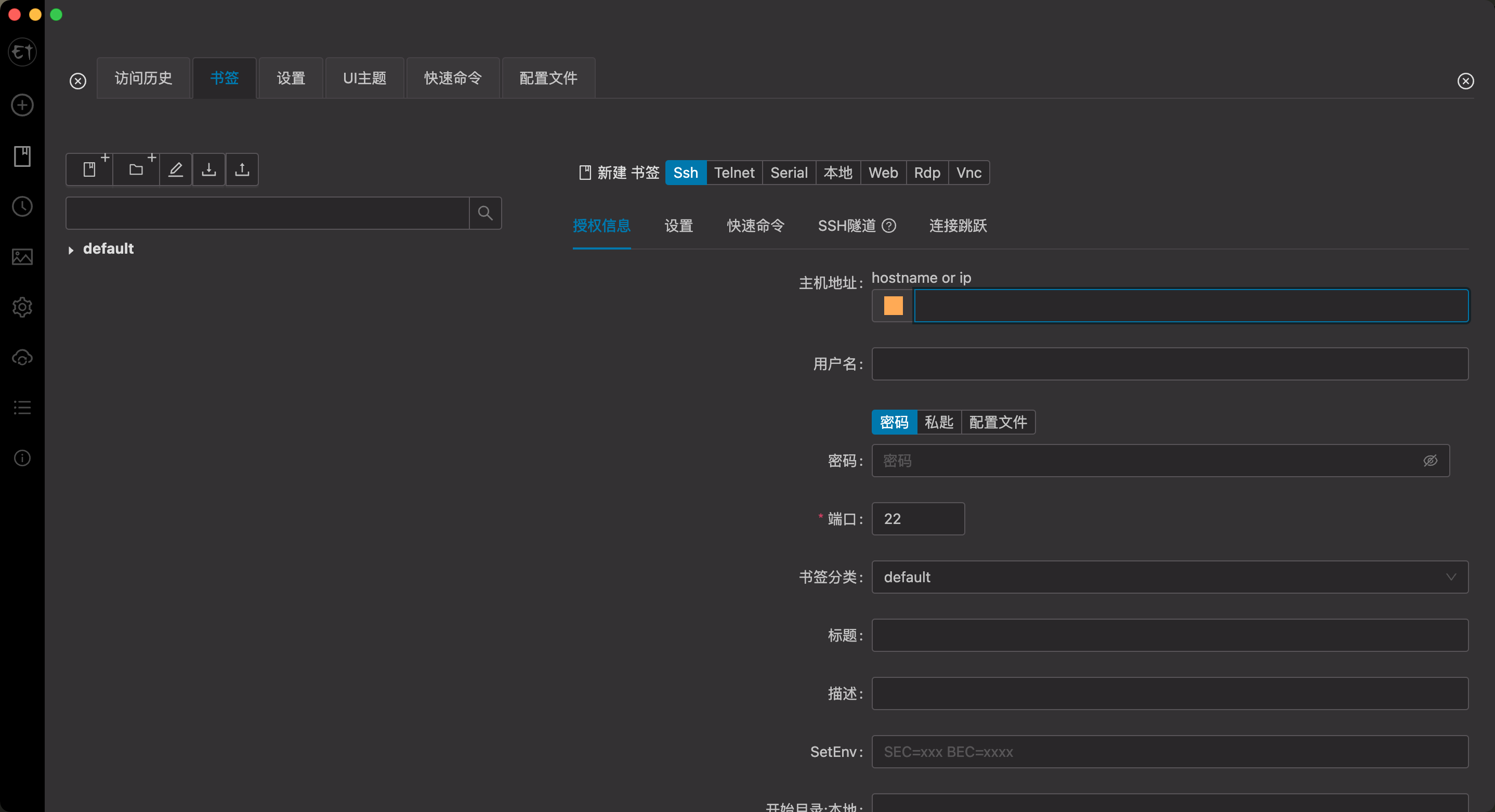
Task: Click the new bookmark icon in toolbar
Action: pos(89,169)
